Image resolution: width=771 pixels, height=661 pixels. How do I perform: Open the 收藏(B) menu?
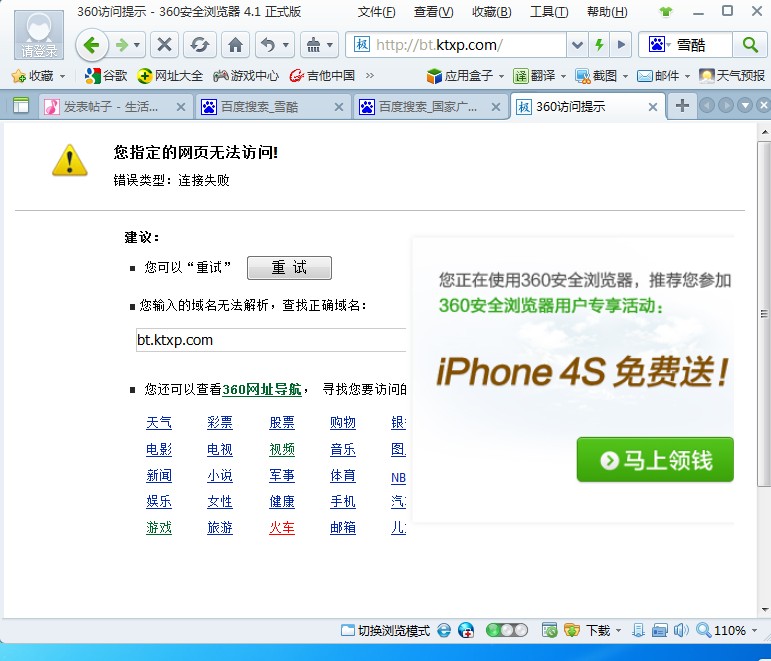(492, 12)
